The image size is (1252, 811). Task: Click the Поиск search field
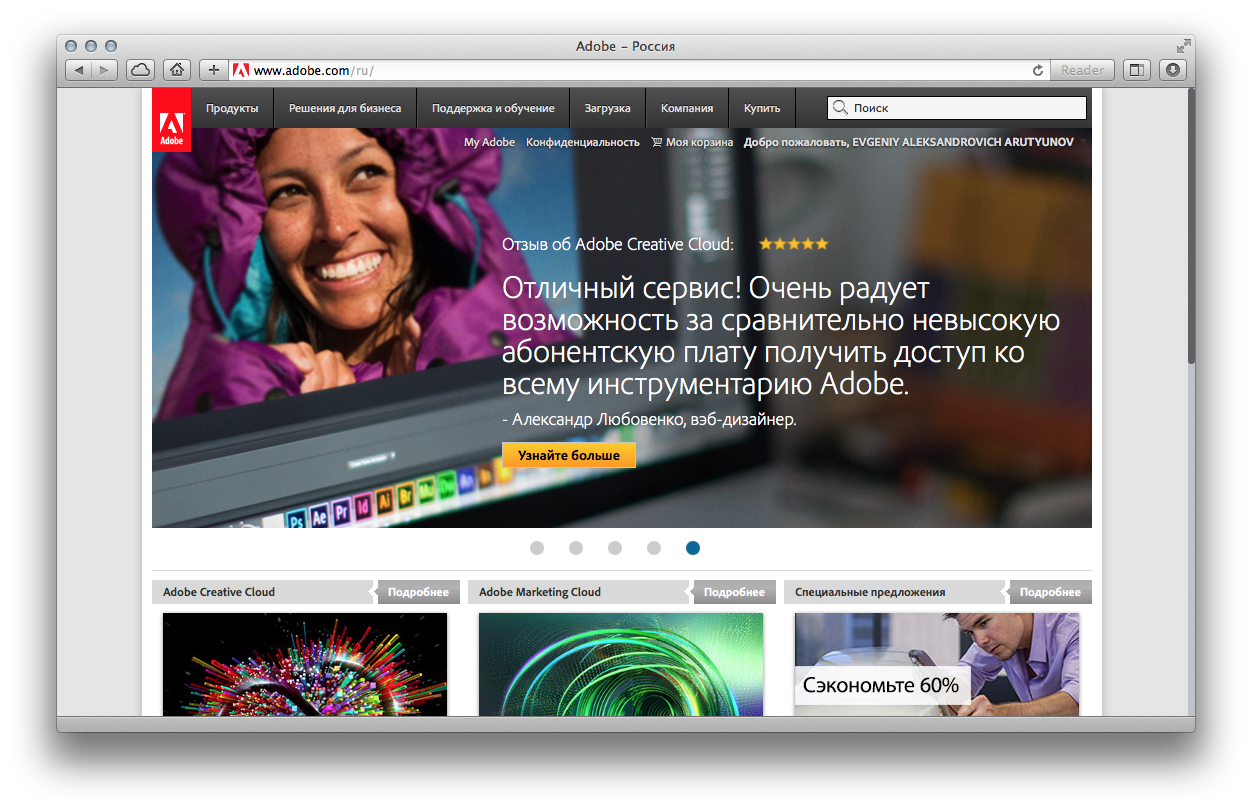965,108
